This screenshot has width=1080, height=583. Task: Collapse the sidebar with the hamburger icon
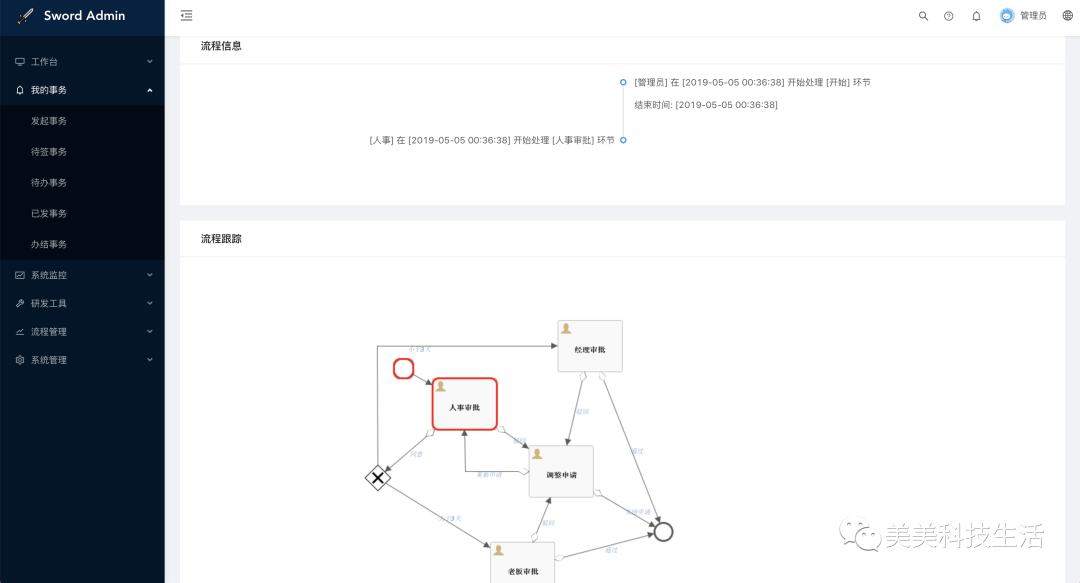pyautogui.click(x=186, y=15)
